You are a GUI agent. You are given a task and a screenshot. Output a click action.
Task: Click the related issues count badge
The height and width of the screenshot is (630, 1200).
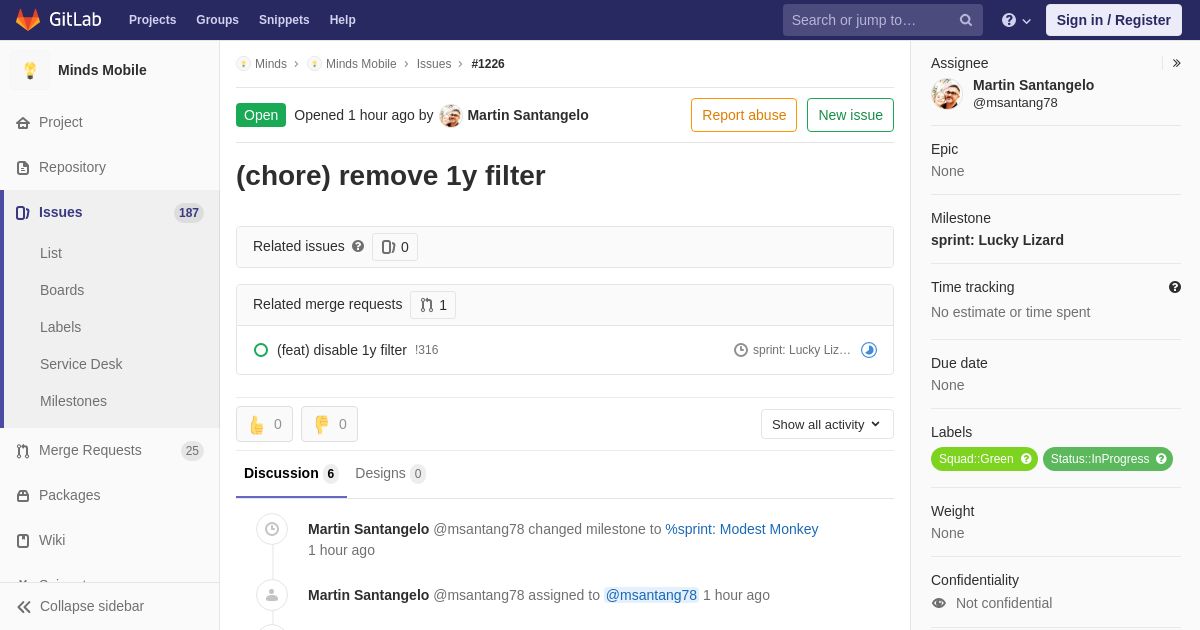pos(395,247)
